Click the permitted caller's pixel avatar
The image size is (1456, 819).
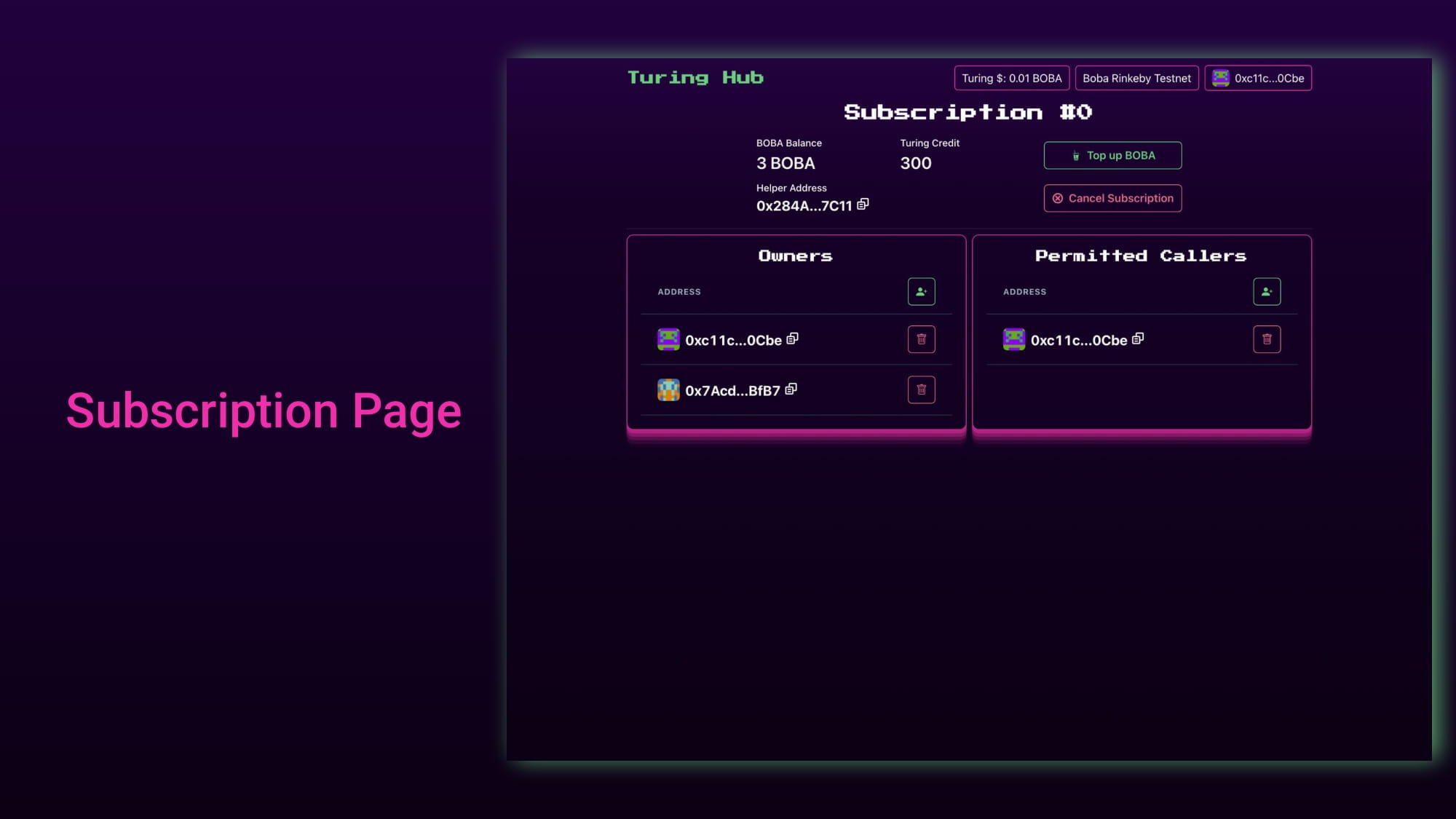[x=1013, y=339]
